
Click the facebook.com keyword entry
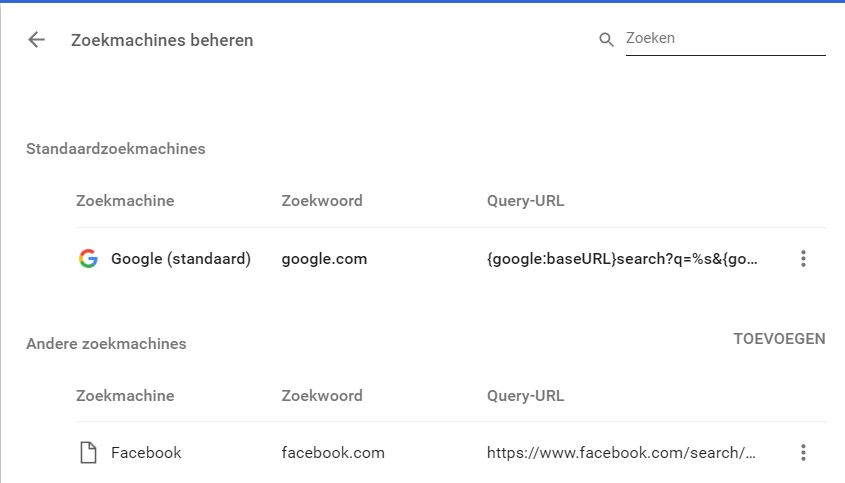pos(333,452)
